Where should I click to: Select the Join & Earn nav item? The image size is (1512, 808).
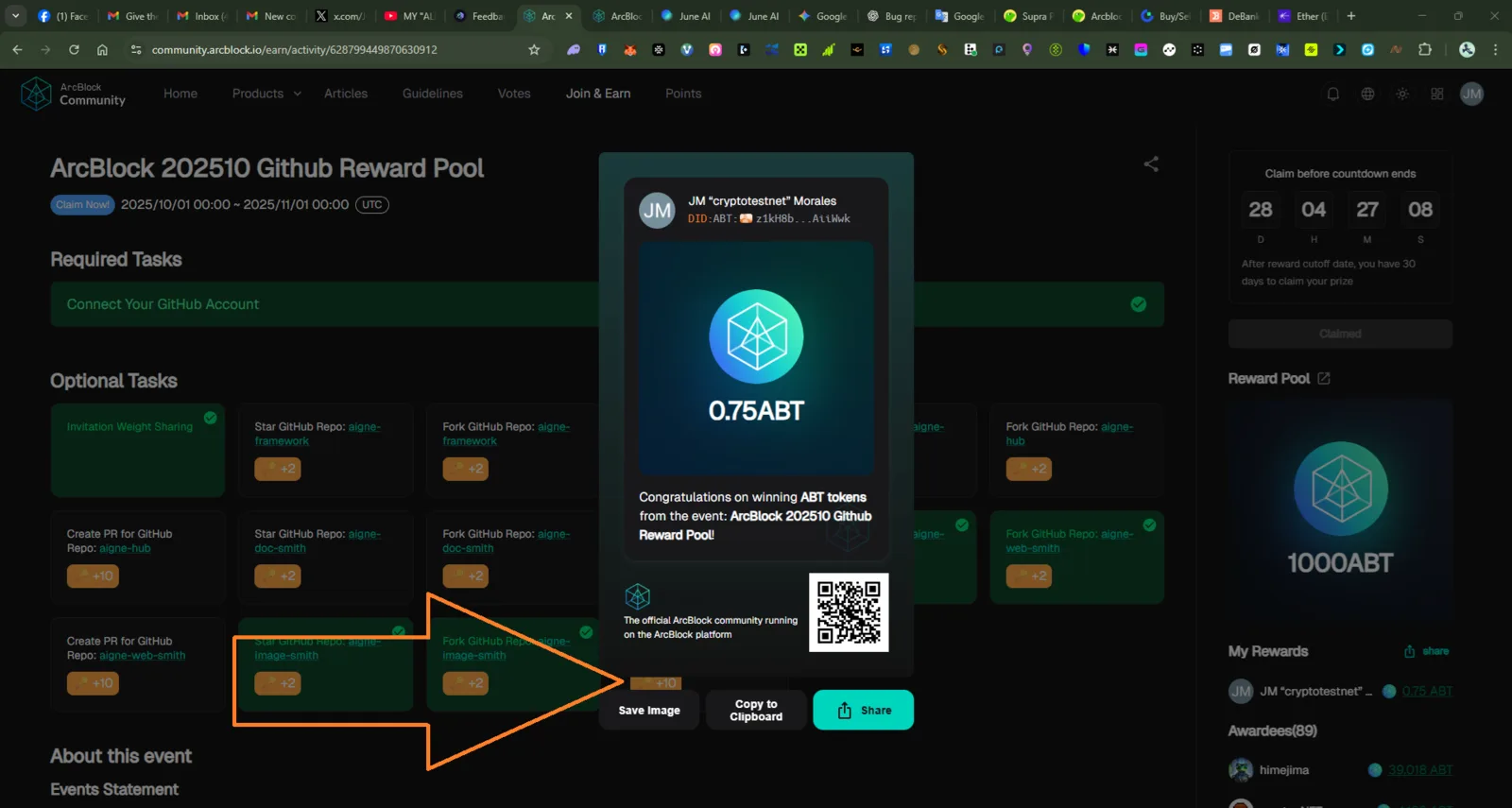[598, 94]
